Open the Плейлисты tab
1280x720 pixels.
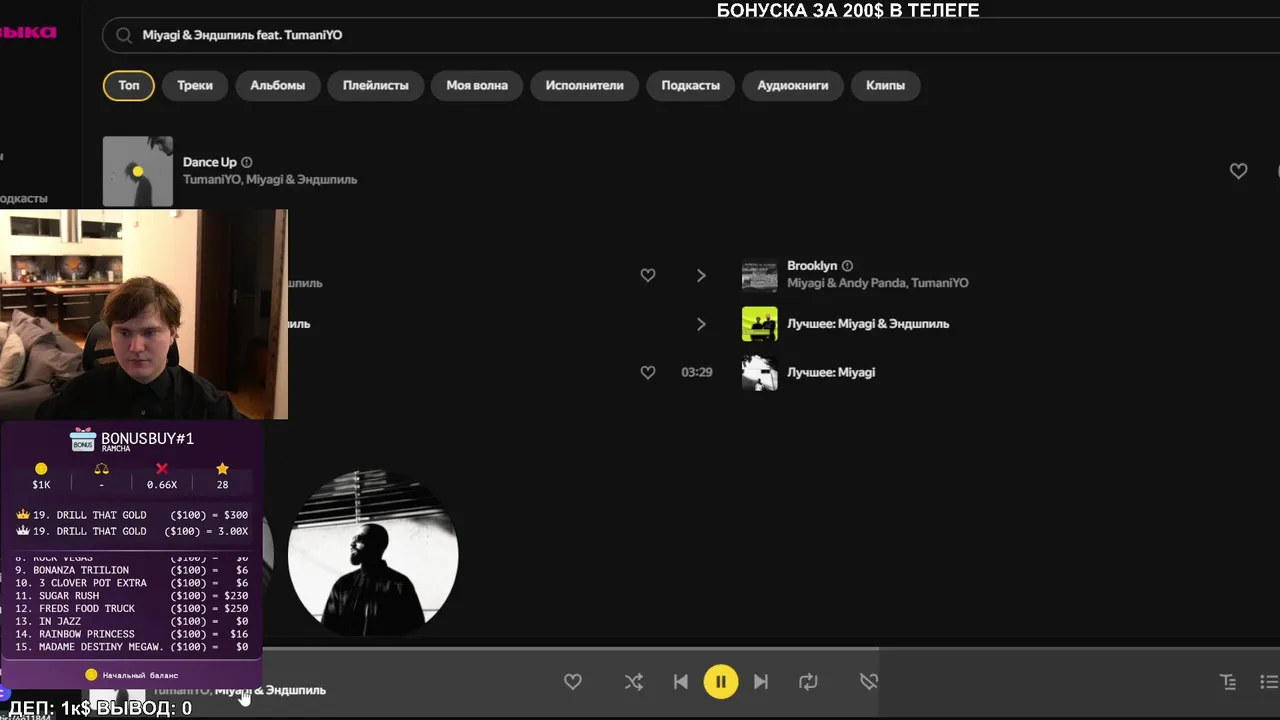(375, 85)
